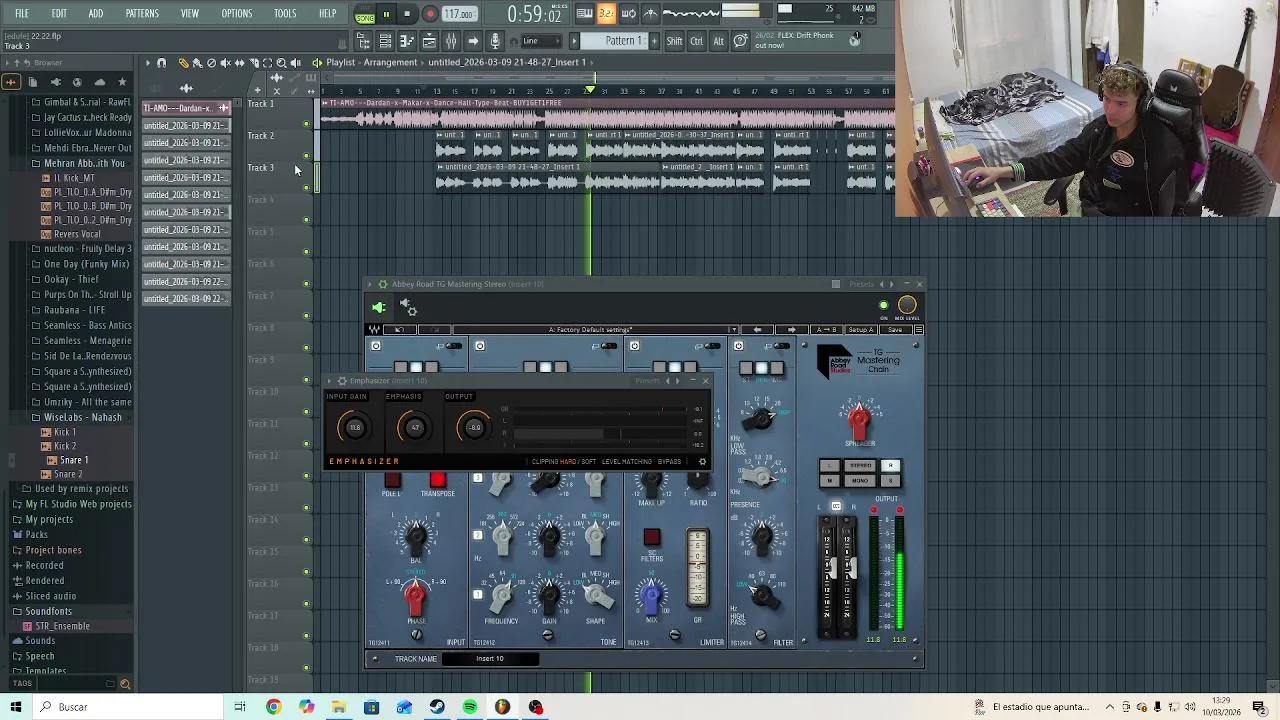The height and width of the screenshot is (720, 1280).
Task: Adjust the Emphasizer INPUT GAIN knob
Action: coord(355,428)
